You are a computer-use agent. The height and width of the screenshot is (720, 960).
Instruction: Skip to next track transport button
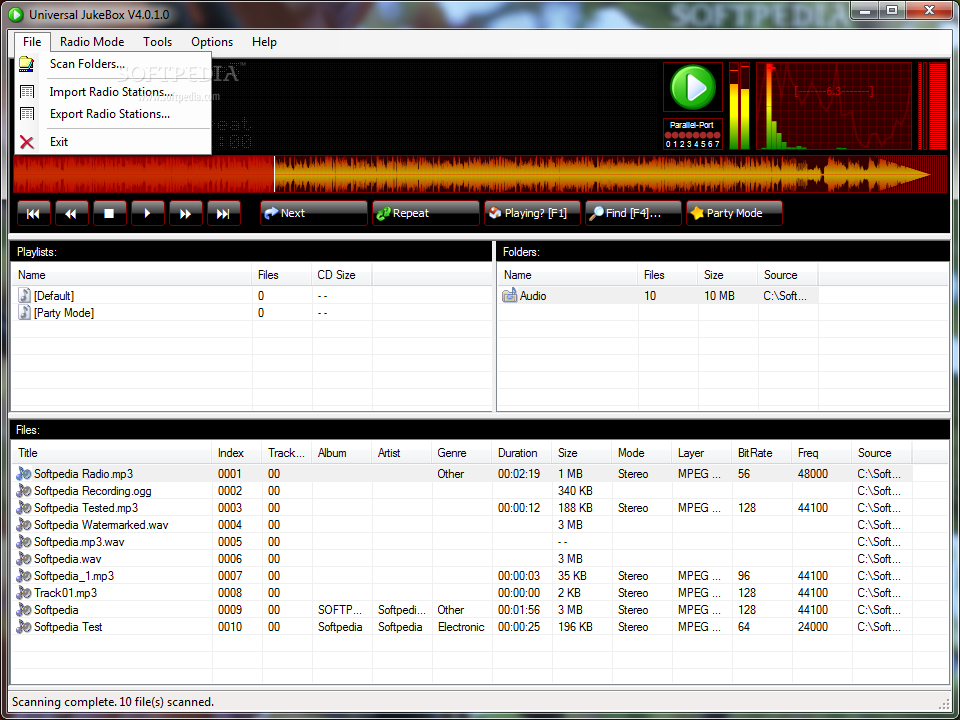pos(223,214)
